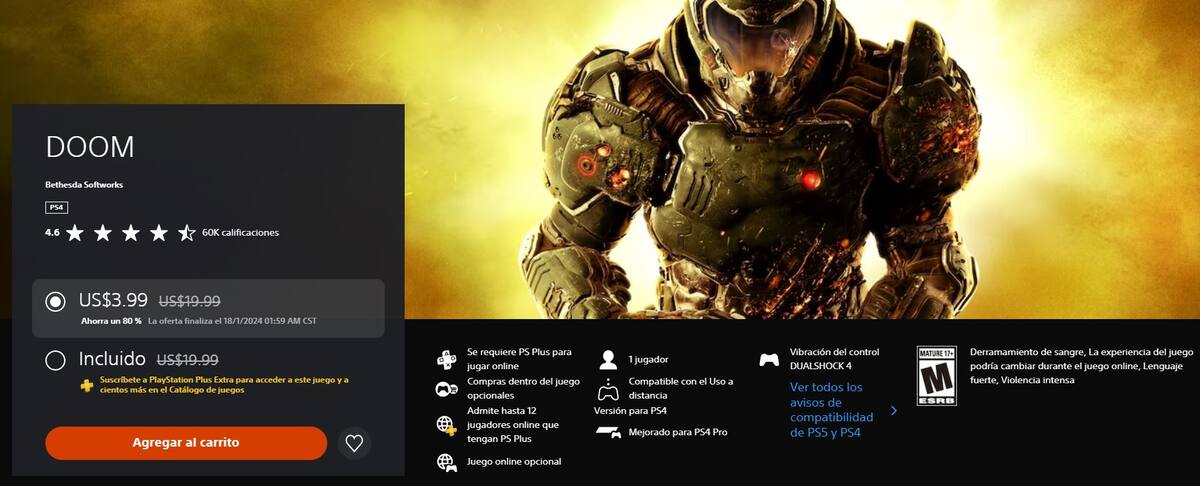Screen dimensions: 1200x486
Task: Click the crossed-out US$19.99 price beside US$3.99
Action: [190, 300]
